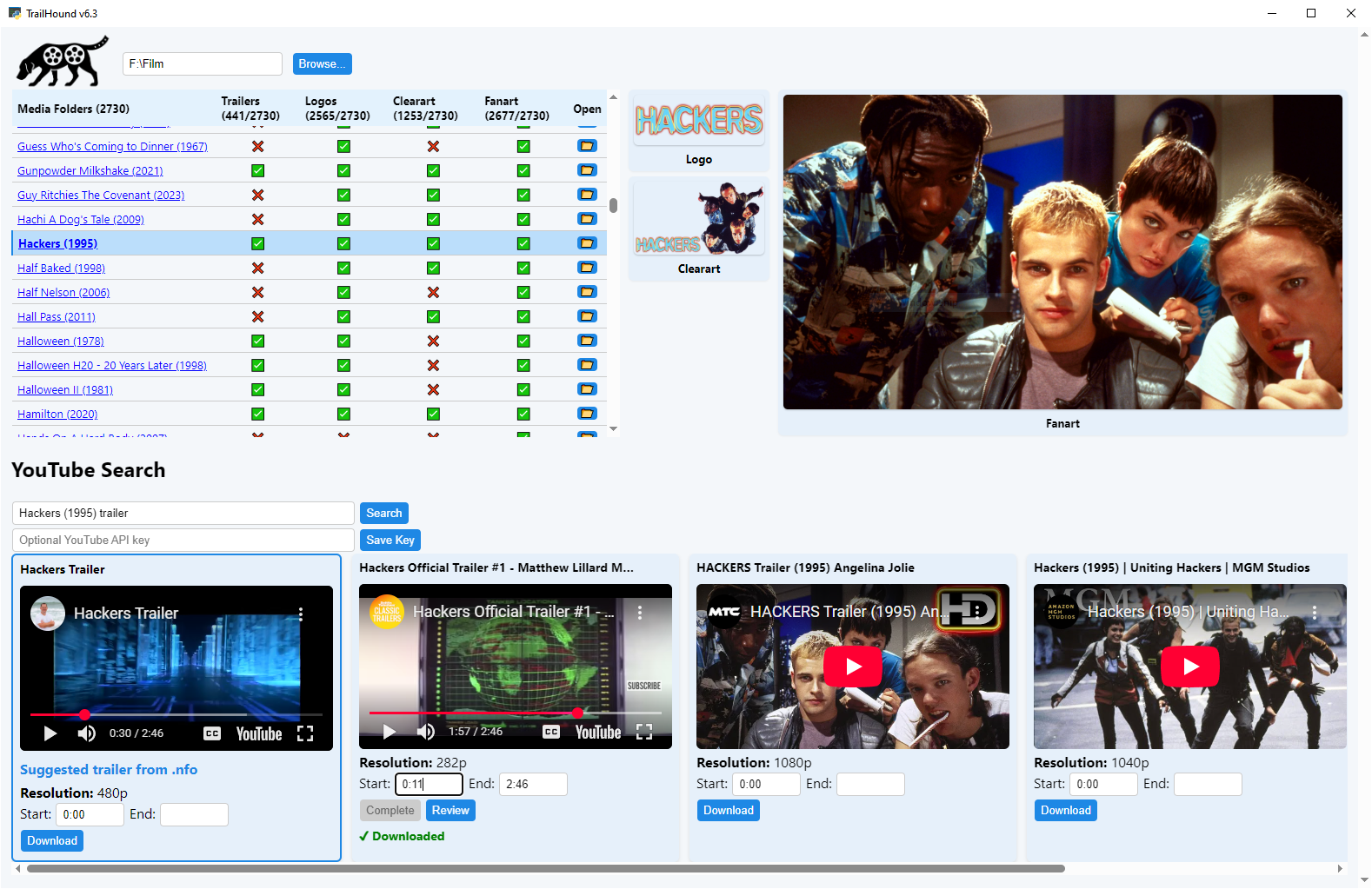Download the Hackers Trailer 480p video
This screenshot has width=1372, height=889.
point(52,840)
